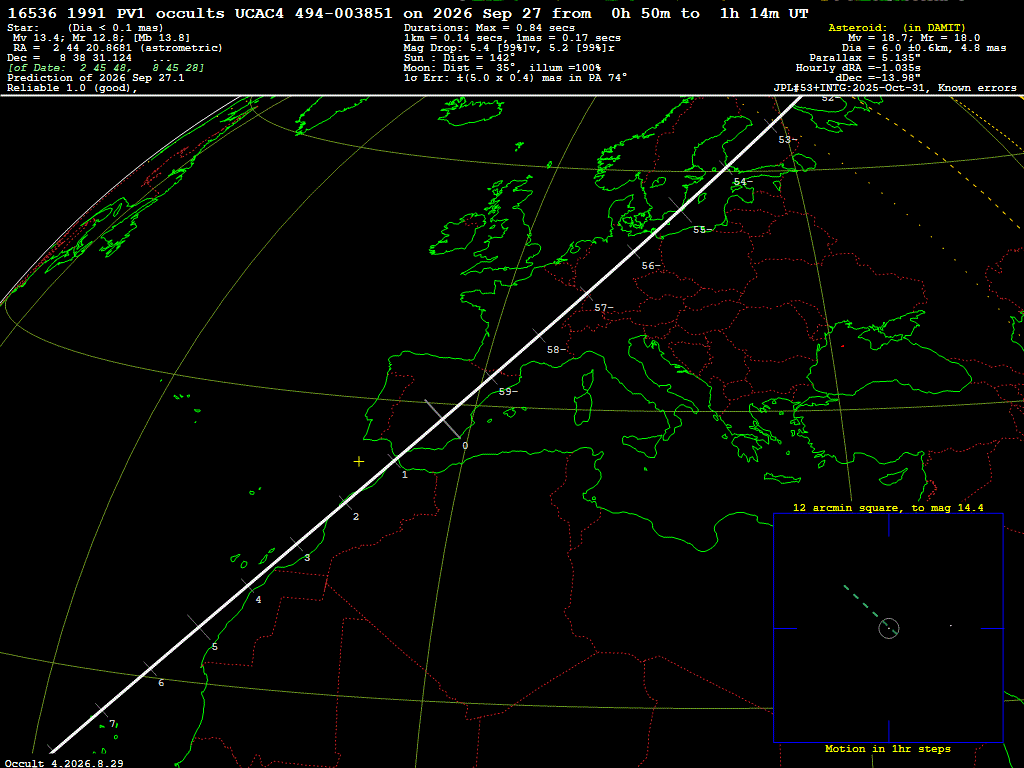Viewport: 1024px width, 768px height.
Task: Click the faint star dot in inset chart
Action: [951, 626]
